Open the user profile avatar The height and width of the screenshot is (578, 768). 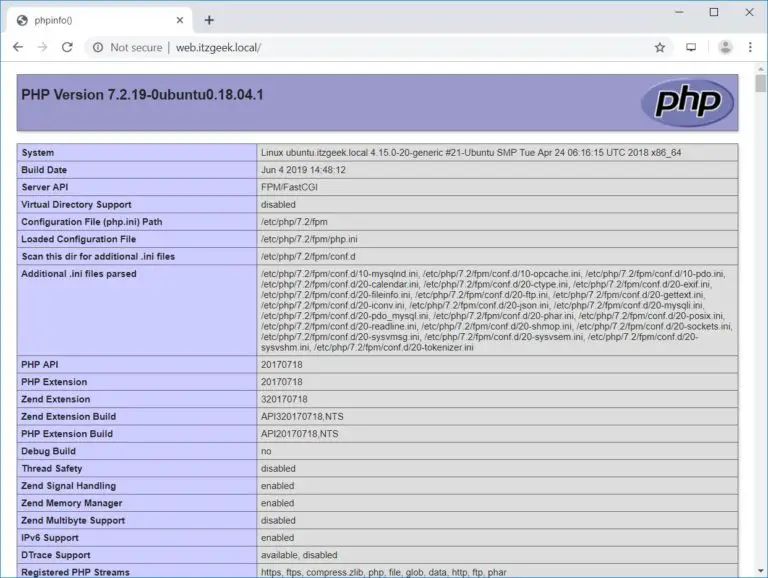click(725, 47)
